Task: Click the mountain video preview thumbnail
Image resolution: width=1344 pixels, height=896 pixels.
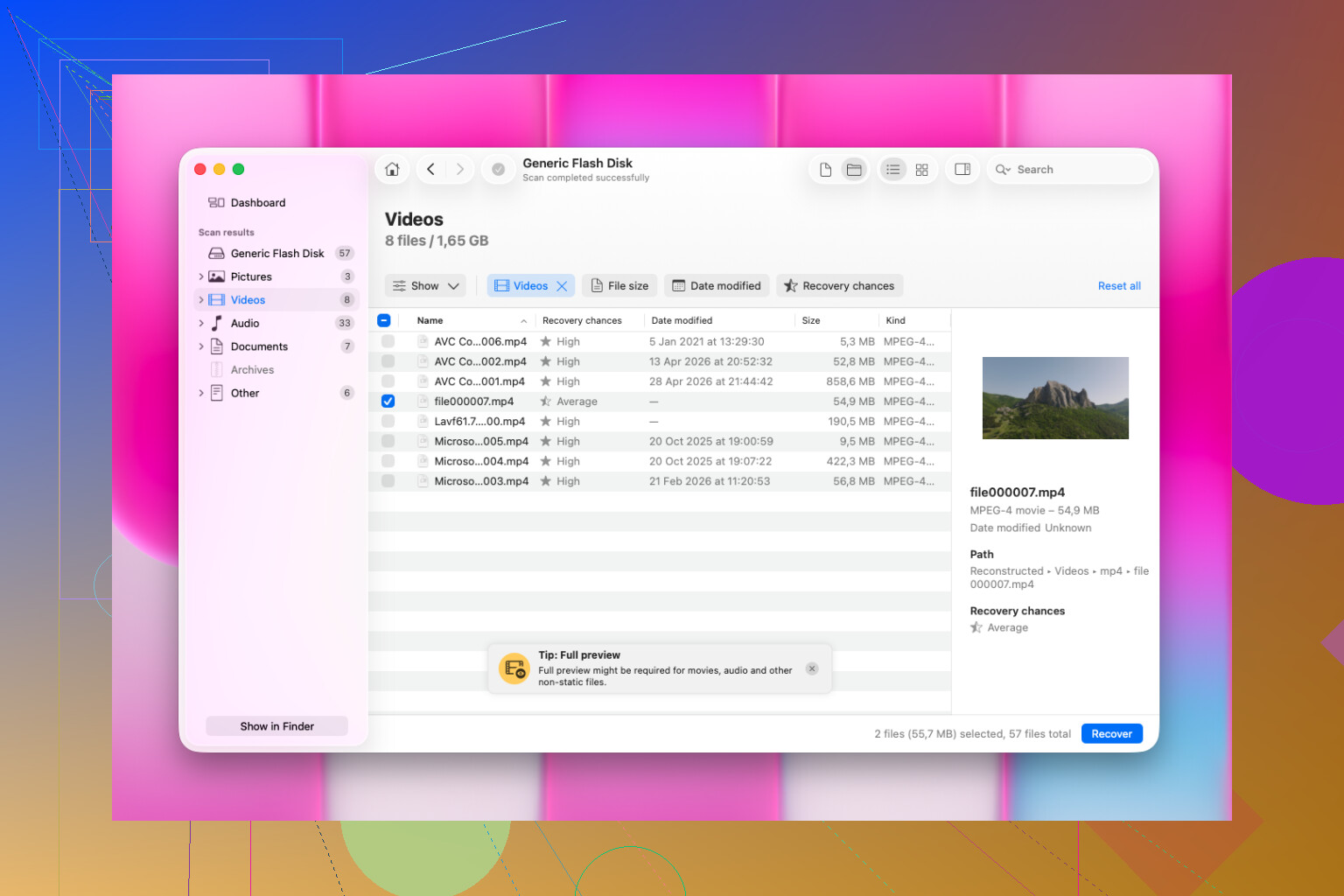Action: click(x=1055, y=398)
